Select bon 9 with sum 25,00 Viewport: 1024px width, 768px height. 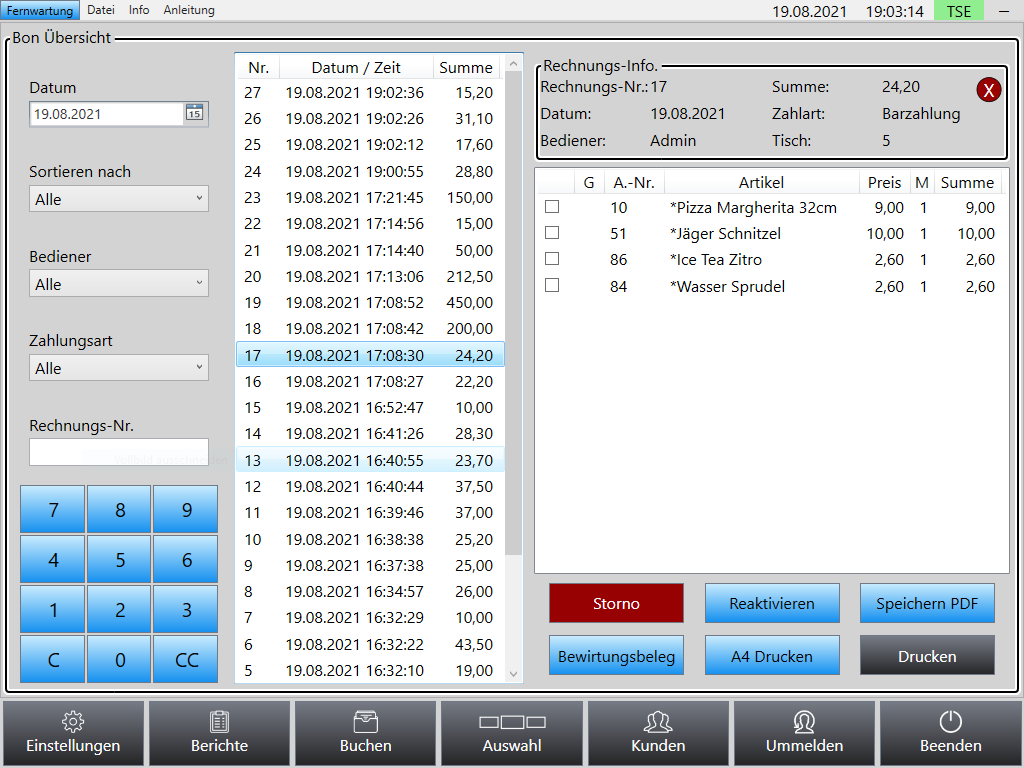(x=370, y=566)
